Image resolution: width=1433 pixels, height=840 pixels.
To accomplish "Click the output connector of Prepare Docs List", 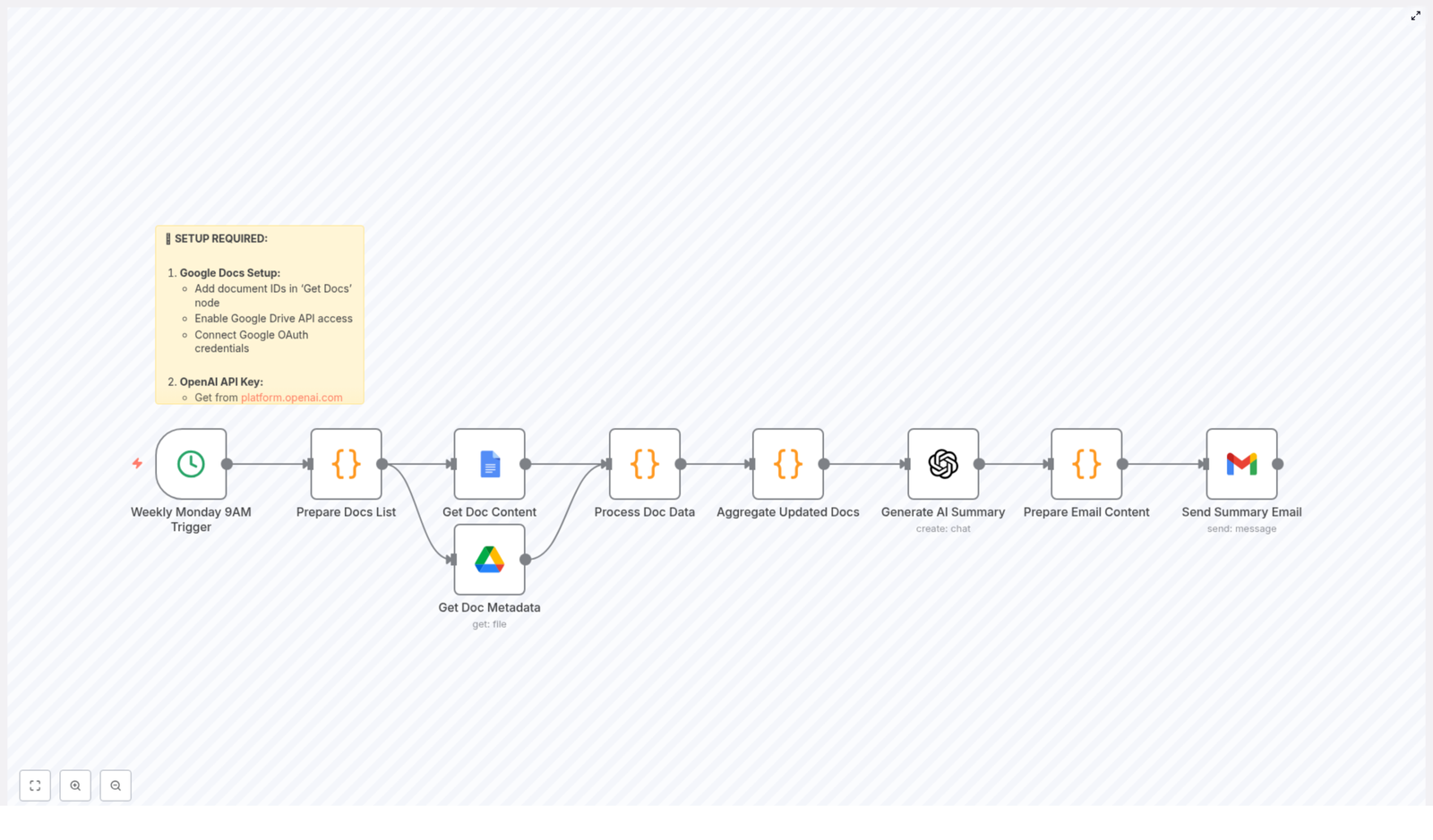I will [382, 465].
